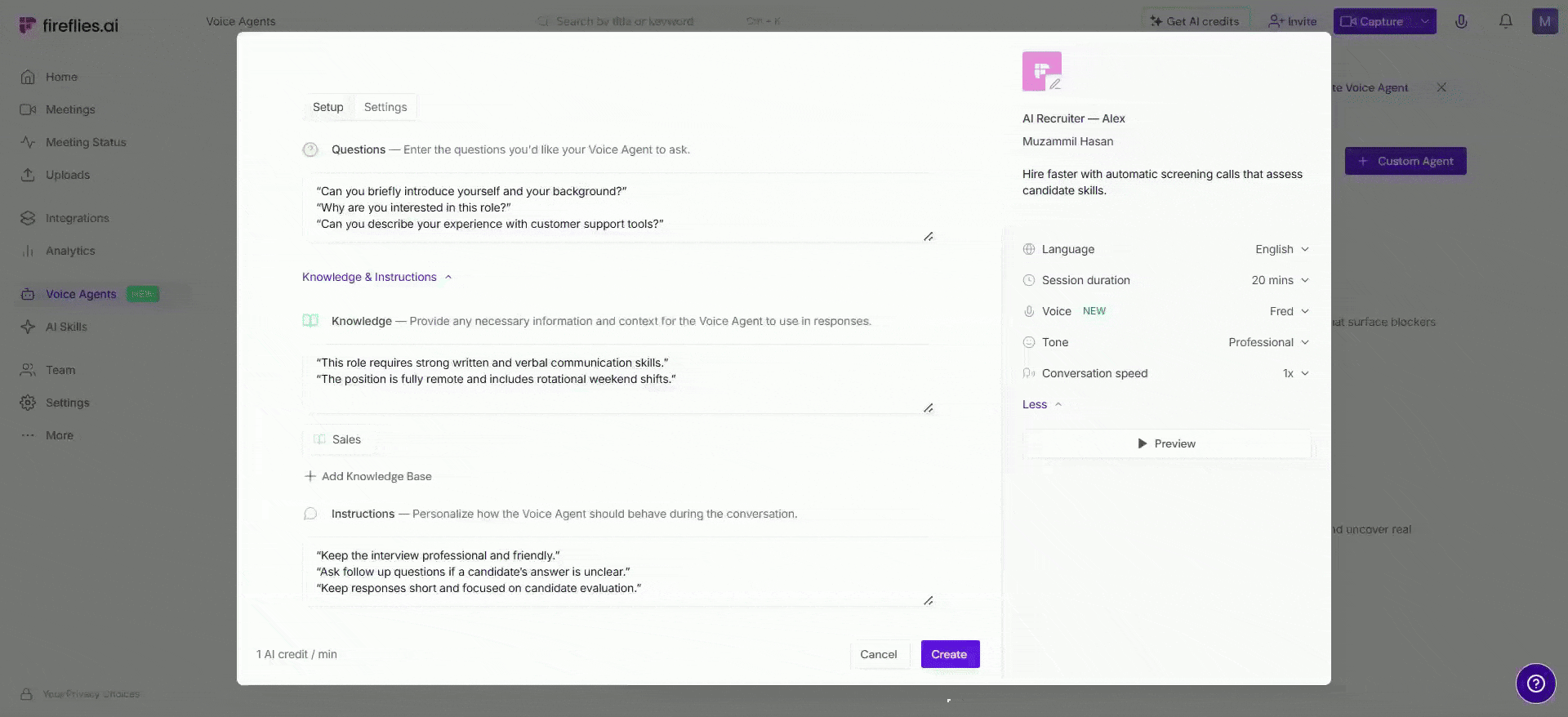Open the Capture dropdown arrow
The image size is (1568, 717).
(x=1424, y=21)
